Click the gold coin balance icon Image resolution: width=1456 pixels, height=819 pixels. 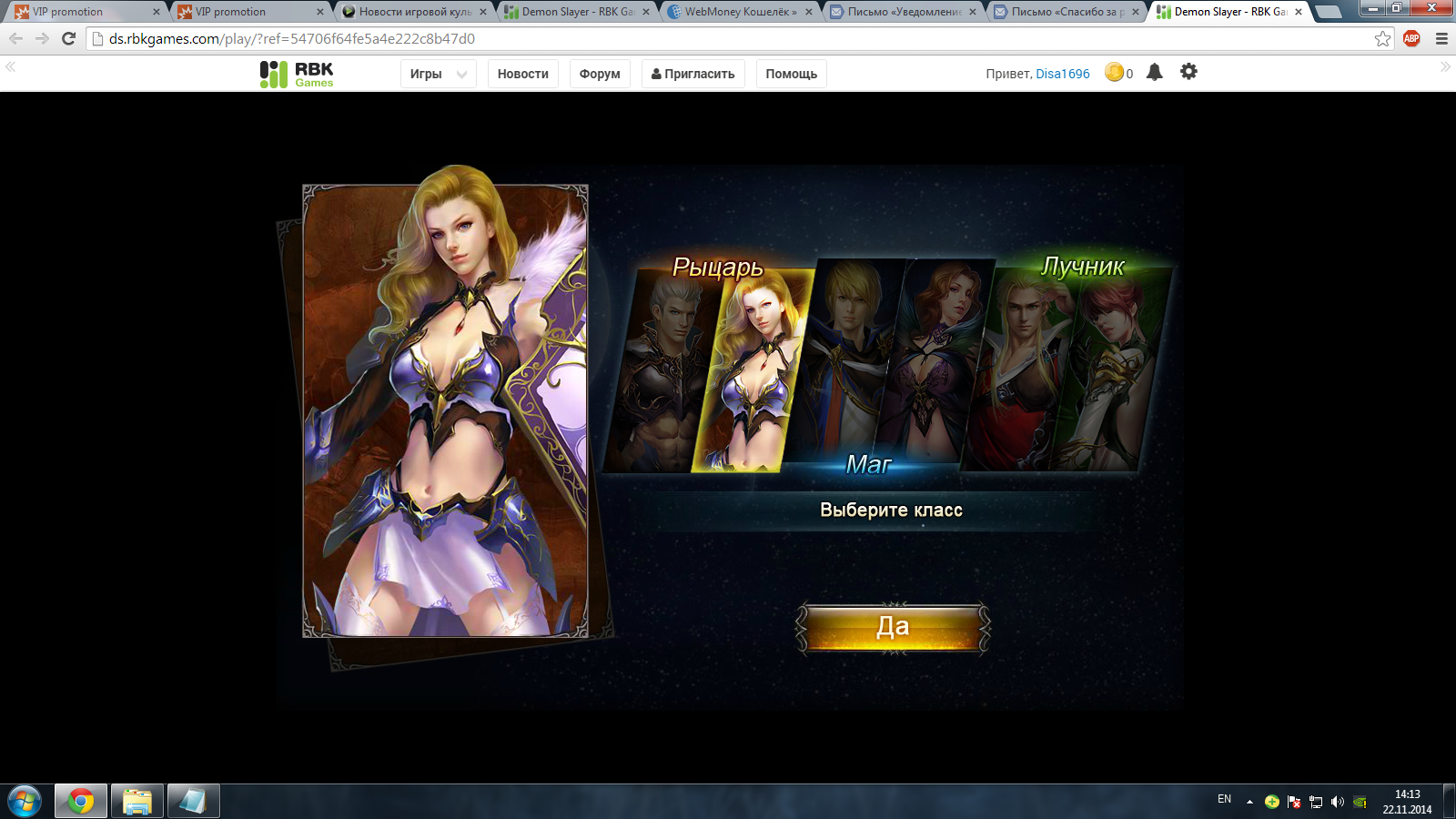click(1114, 72)
